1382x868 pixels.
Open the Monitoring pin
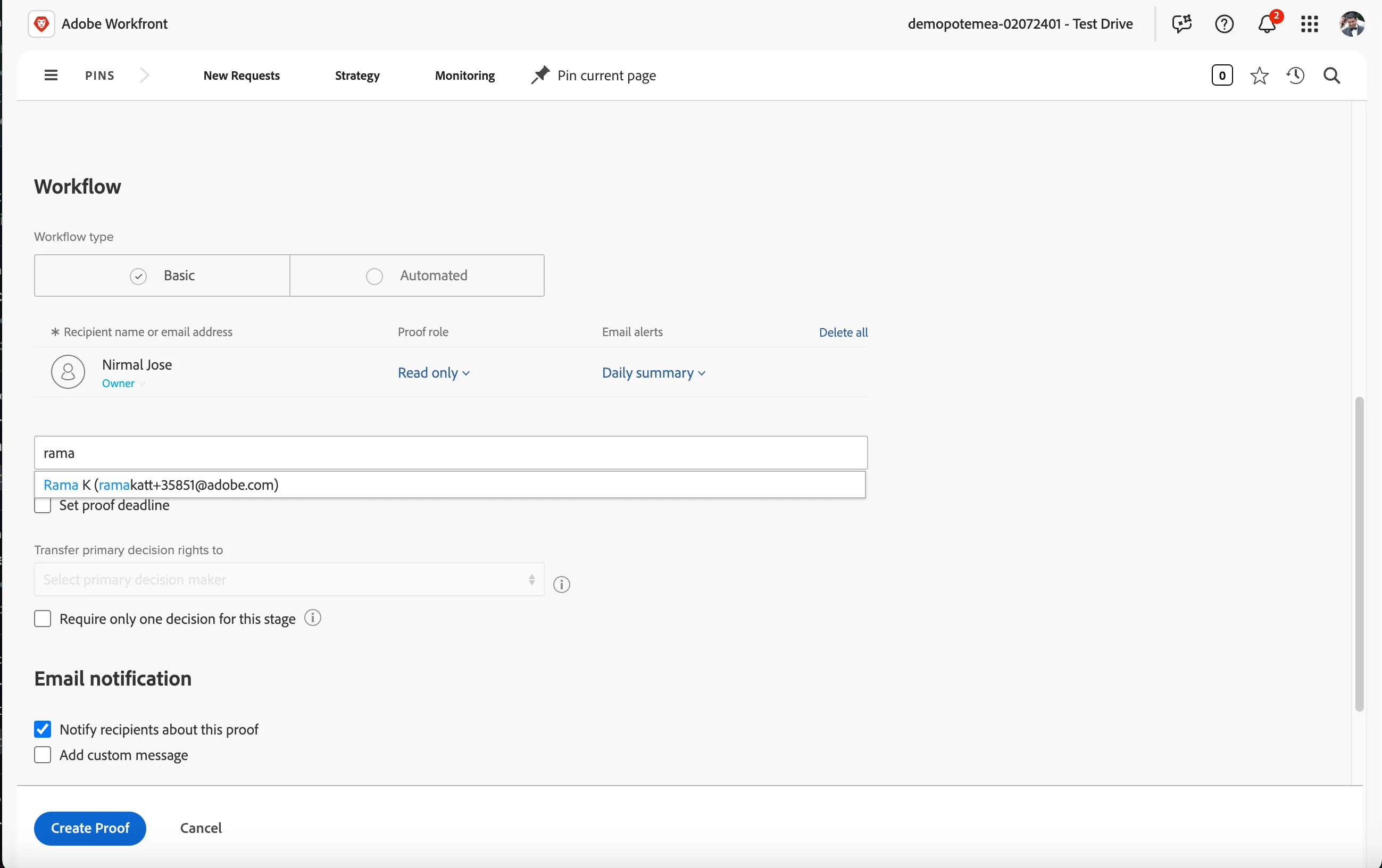(465, 76)
